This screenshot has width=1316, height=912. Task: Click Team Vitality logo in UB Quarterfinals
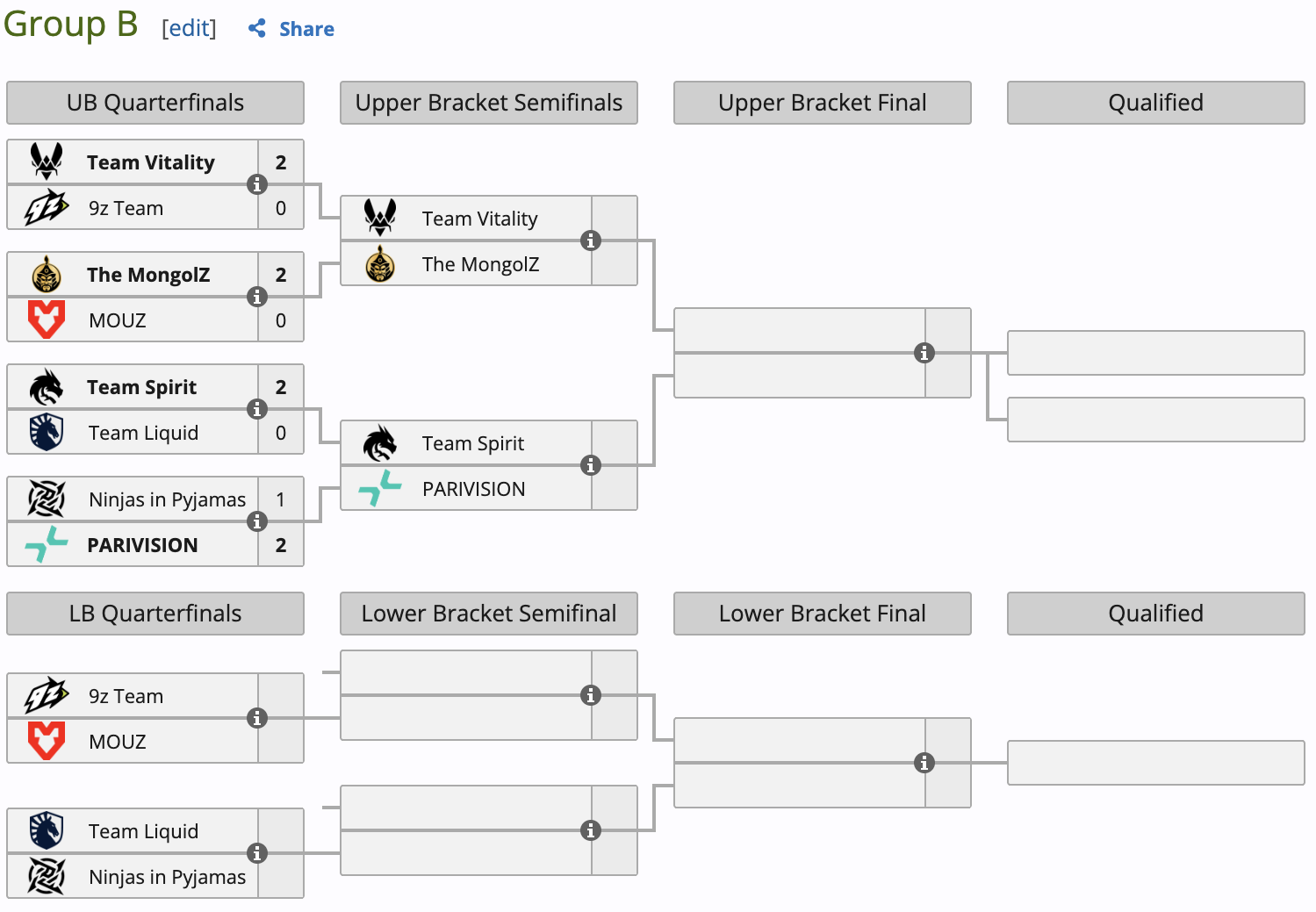(47, 162)
